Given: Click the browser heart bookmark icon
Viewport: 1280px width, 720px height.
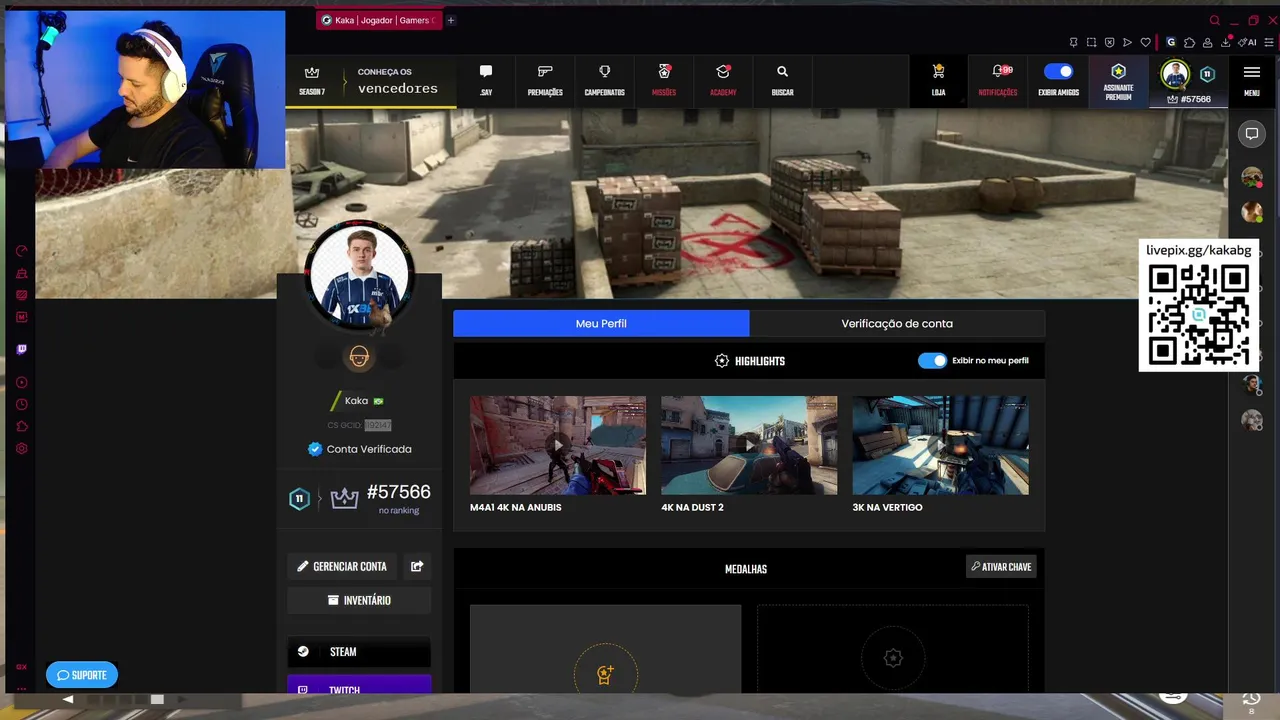Looking at the screenshot, I should tap(1145, 43).
